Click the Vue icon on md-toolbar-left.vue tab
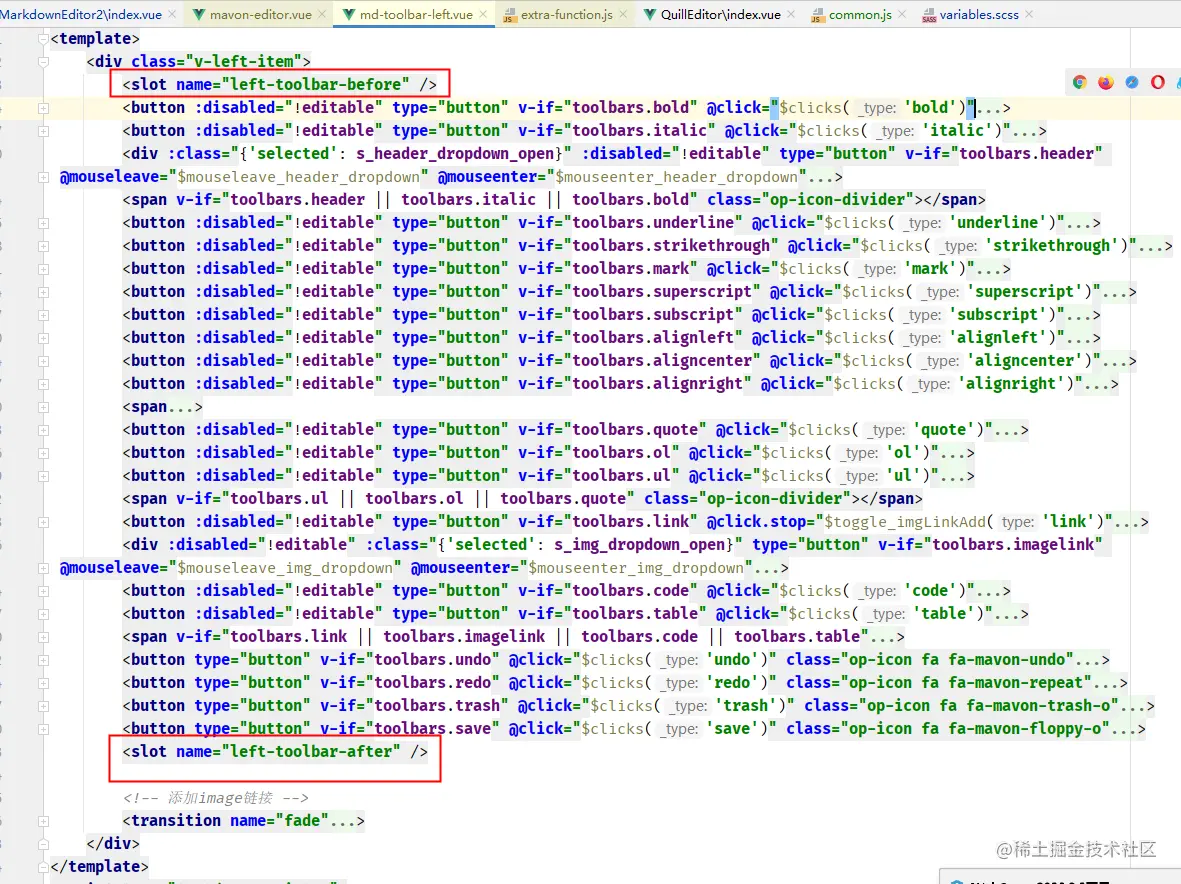Viewport: 1181px width, 884px height. click(x=349, y=14)
